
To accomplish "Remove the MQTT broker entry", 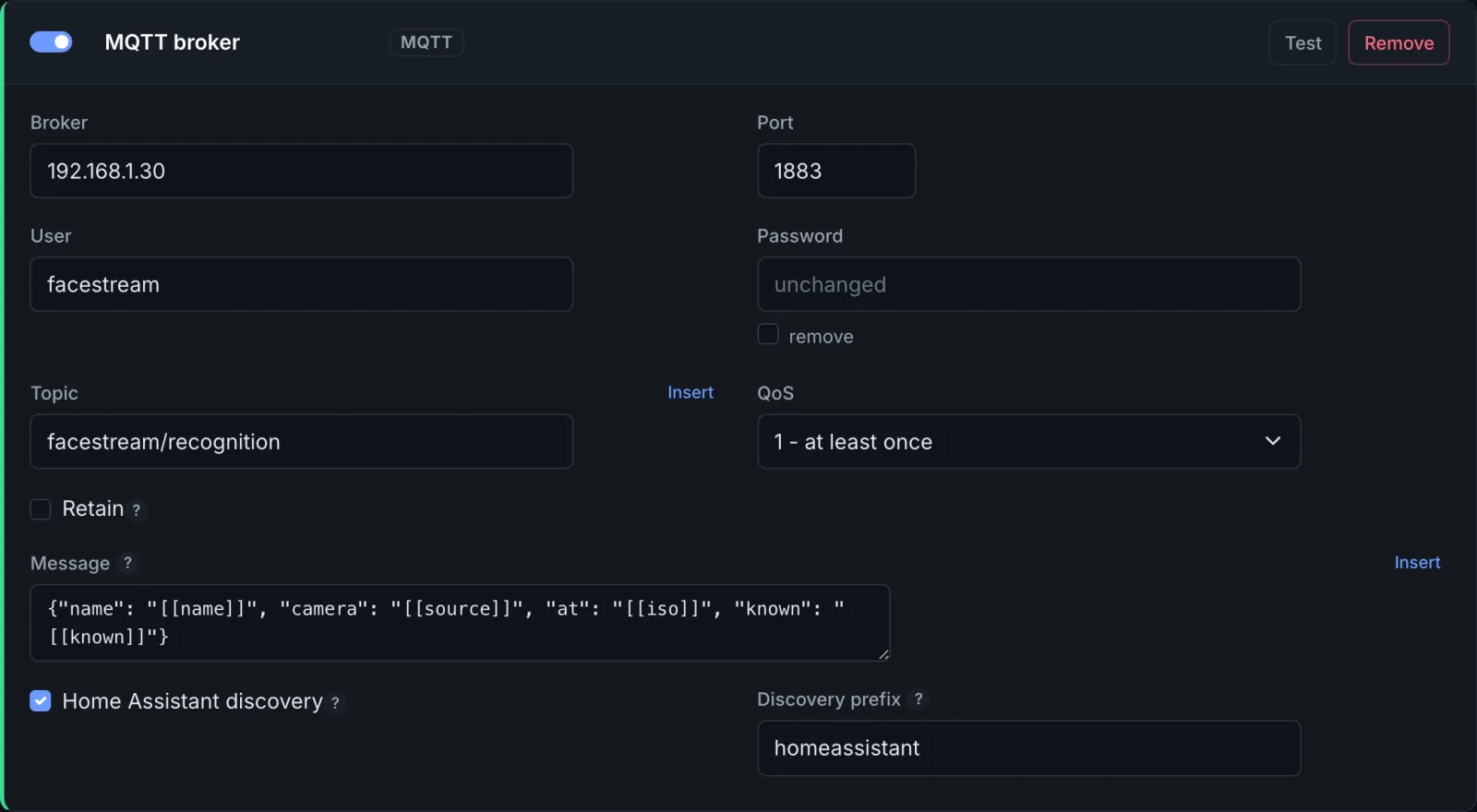I will click(1399, 42).
